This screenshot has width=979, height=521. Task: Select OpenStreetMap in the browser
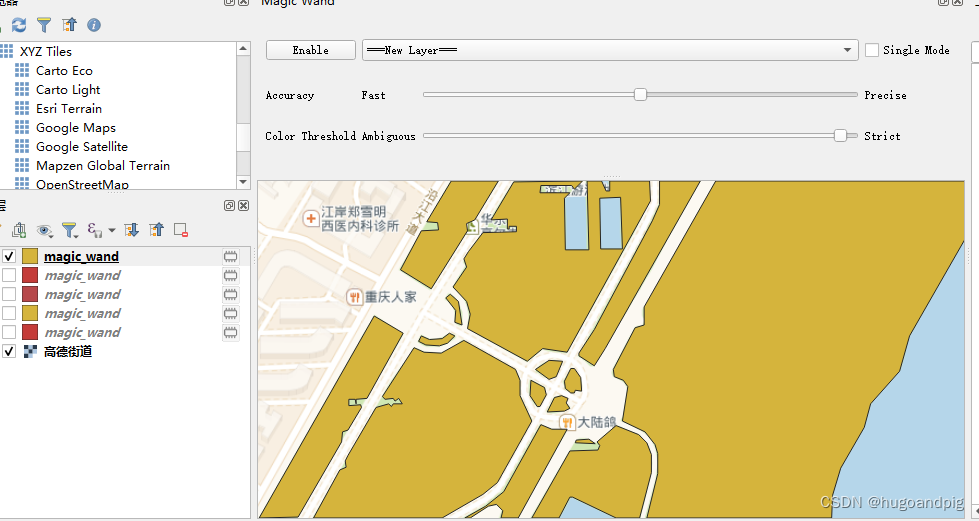pyautogui.click(x=82, y=184)
